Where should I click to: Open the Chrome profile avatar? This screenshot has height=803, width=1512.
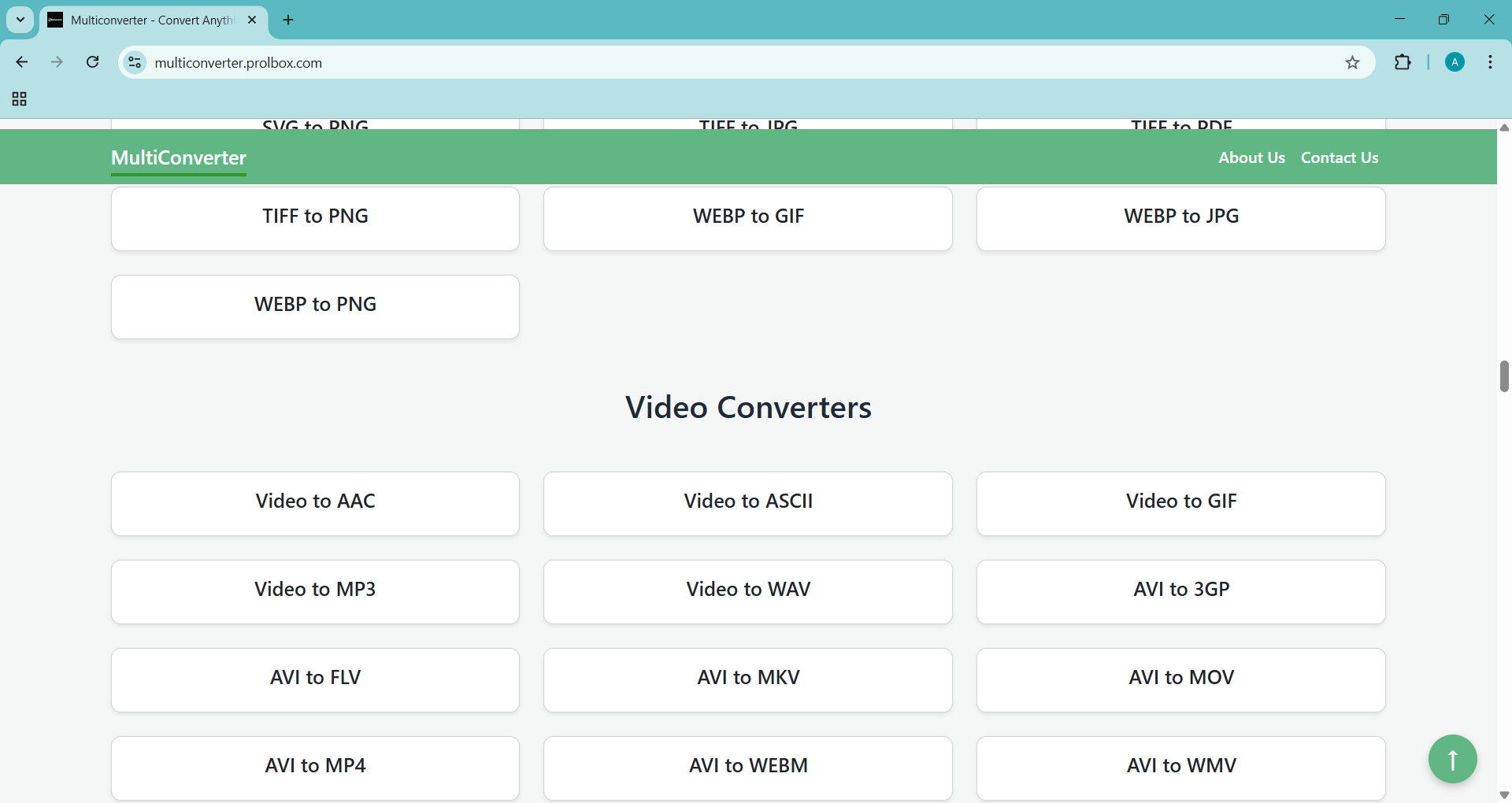(x=1455, y=63)
